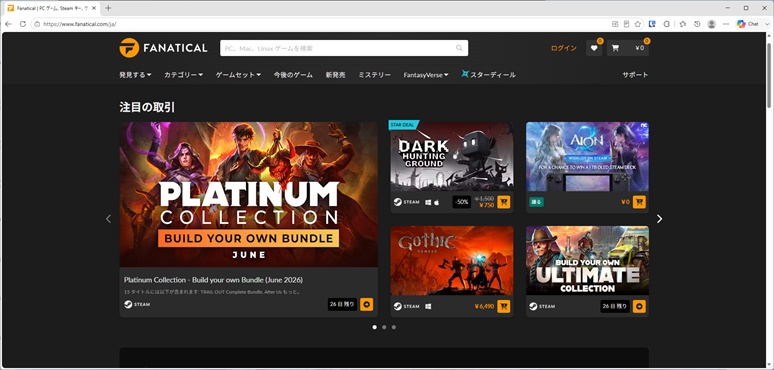Viewport: 774px width, 370px height.
Task: Open browser settings three-dot menu
Action: pos(726,24)
